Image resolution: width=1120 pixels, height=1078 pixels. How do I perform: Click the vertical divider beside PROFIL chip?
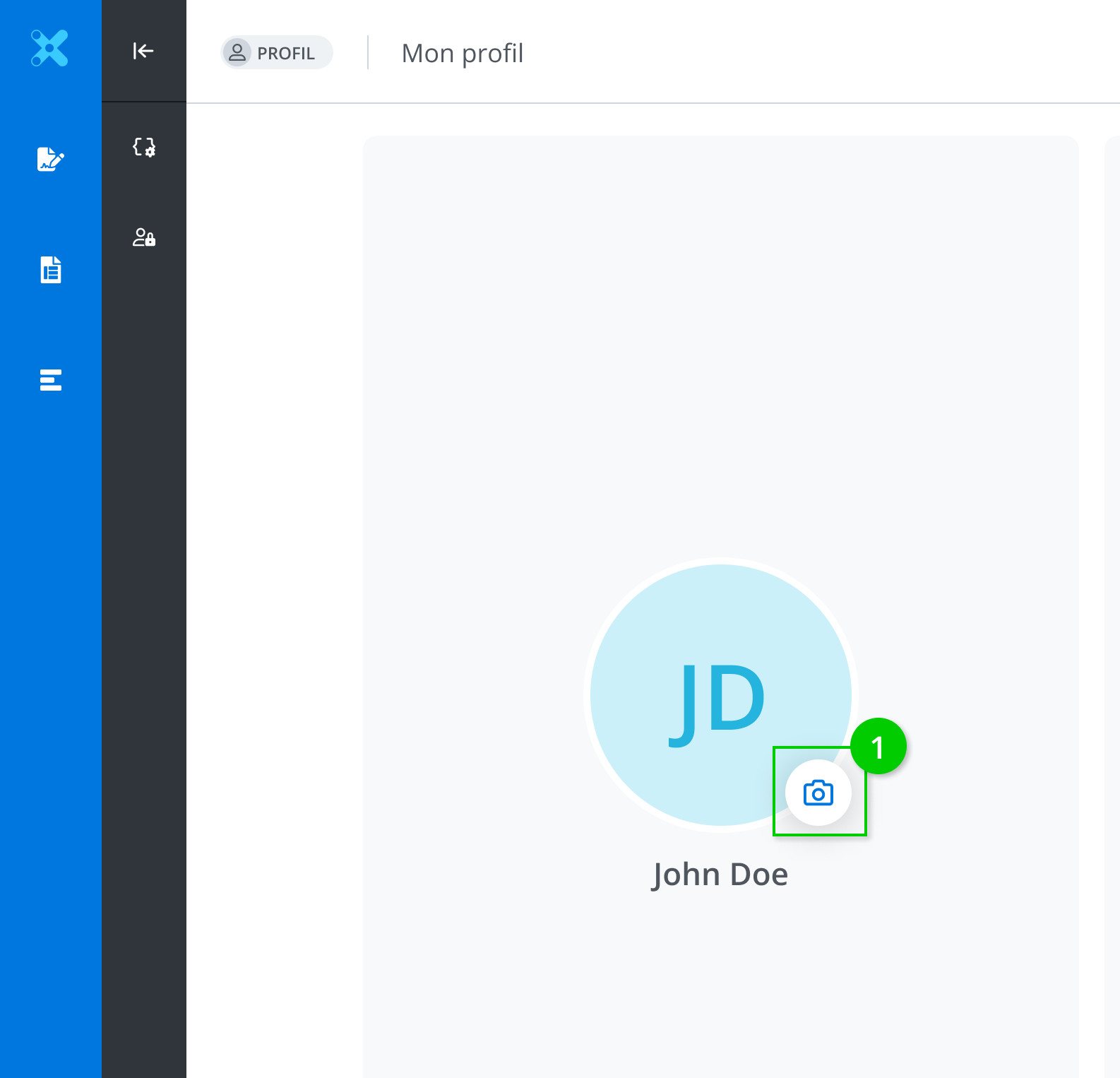[368, 53]
